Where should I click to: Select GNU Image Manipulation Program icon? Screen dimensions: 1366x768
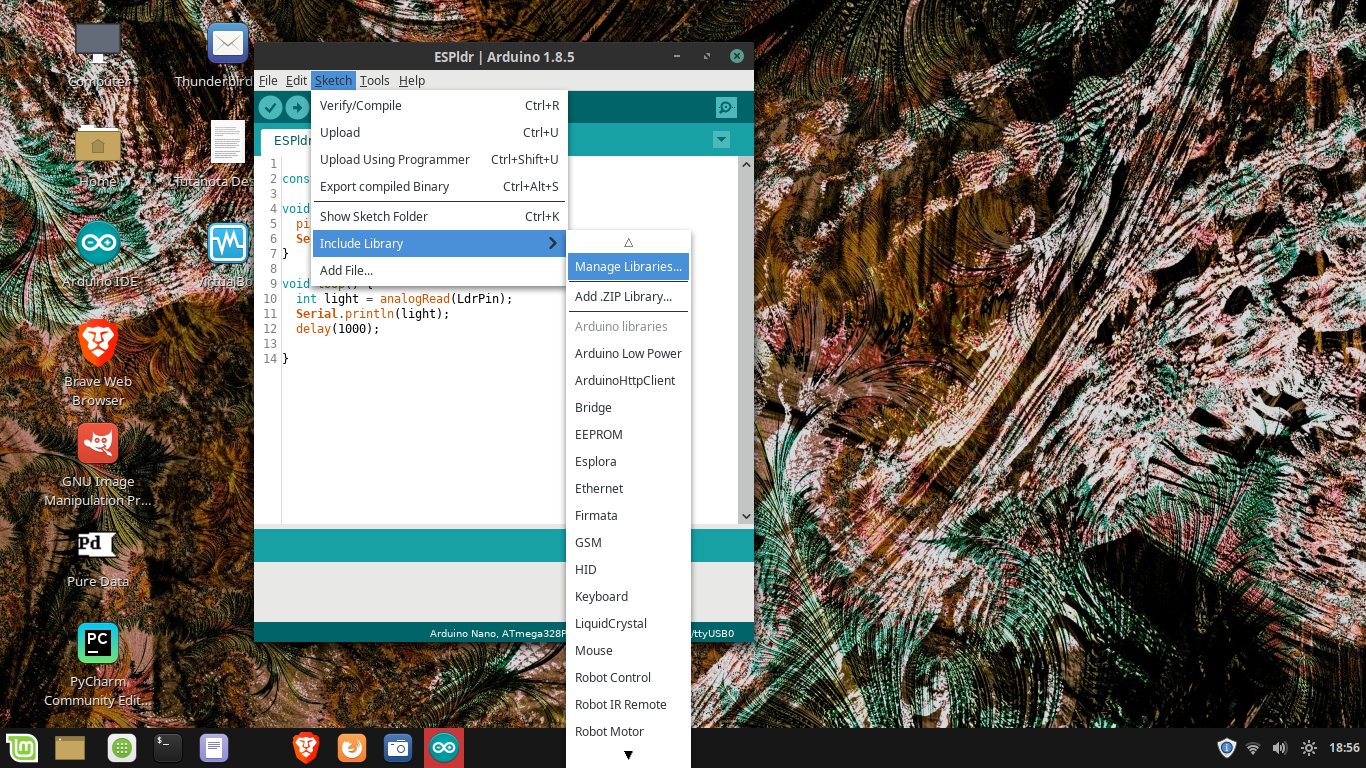coord(98,443)
